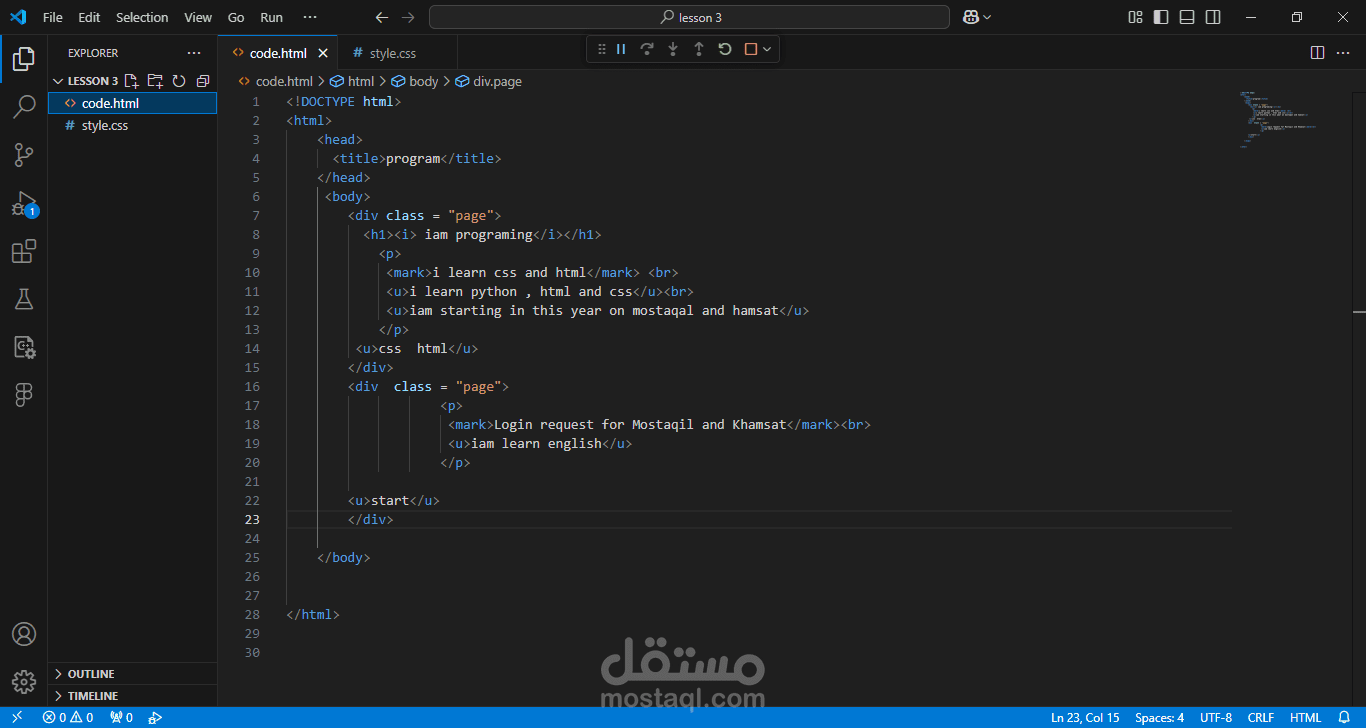
Task: Restart the debug session
Action: pos(725,49)
